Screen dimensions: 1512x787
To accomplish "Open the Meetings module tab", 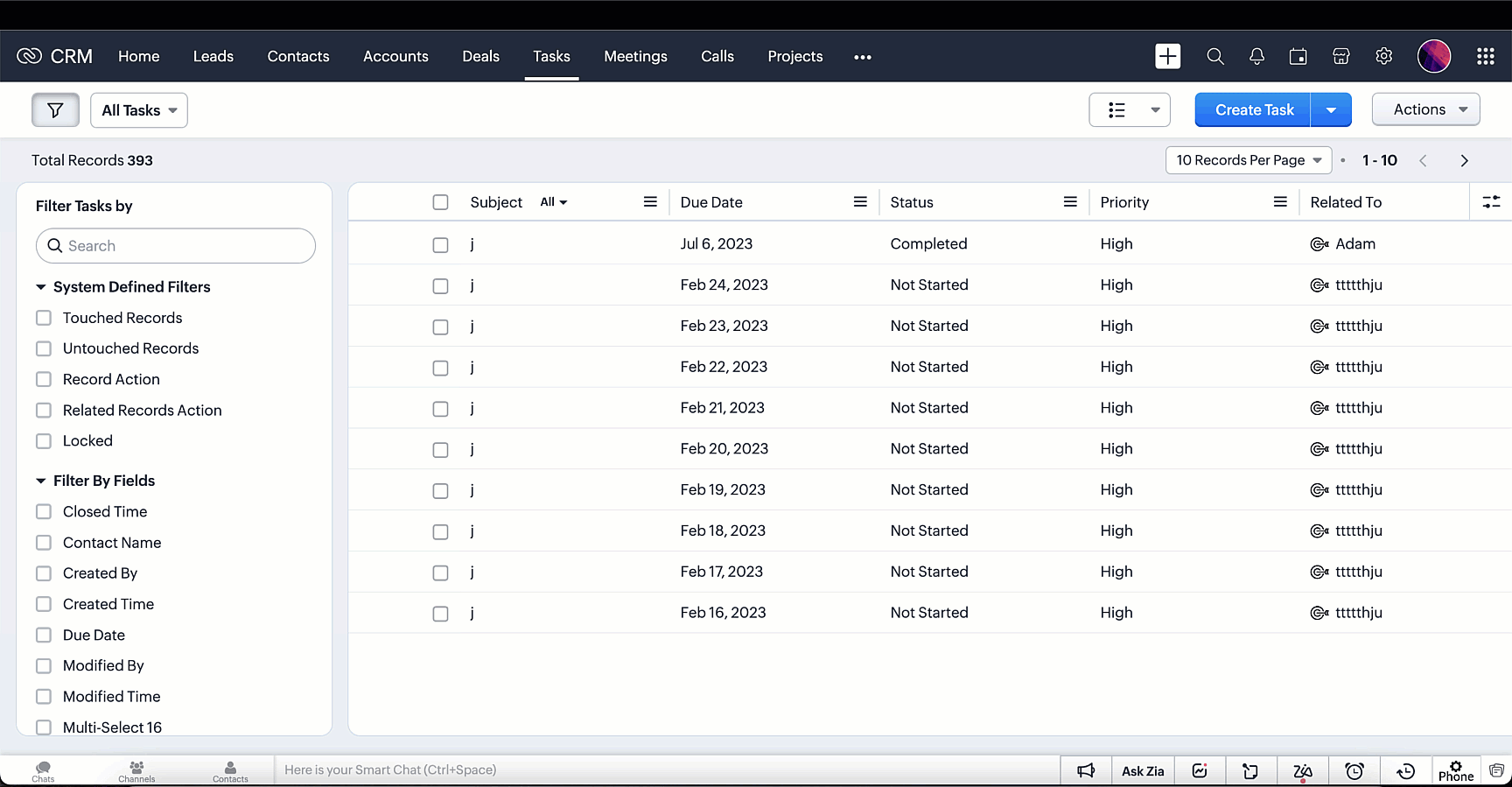I will coord(635,56).
